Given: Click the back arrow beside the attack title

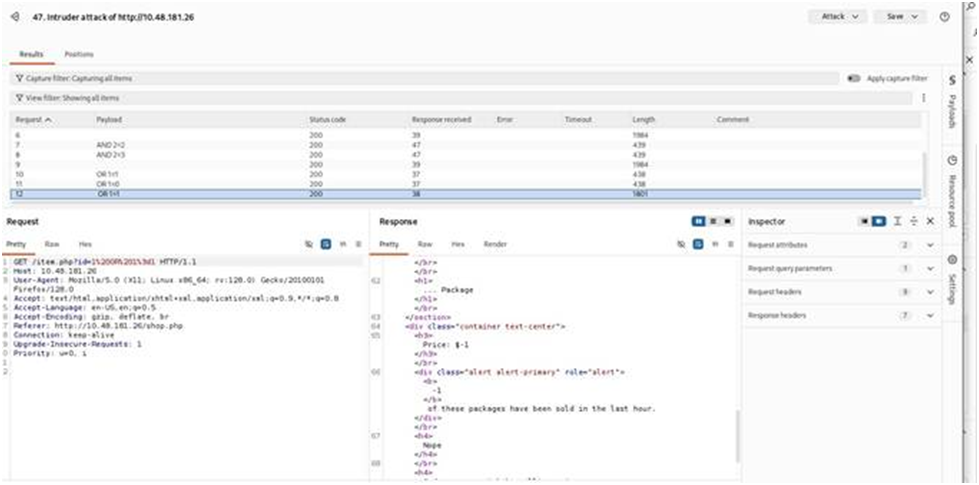Looking at the screenshot, I should (16, 17).
